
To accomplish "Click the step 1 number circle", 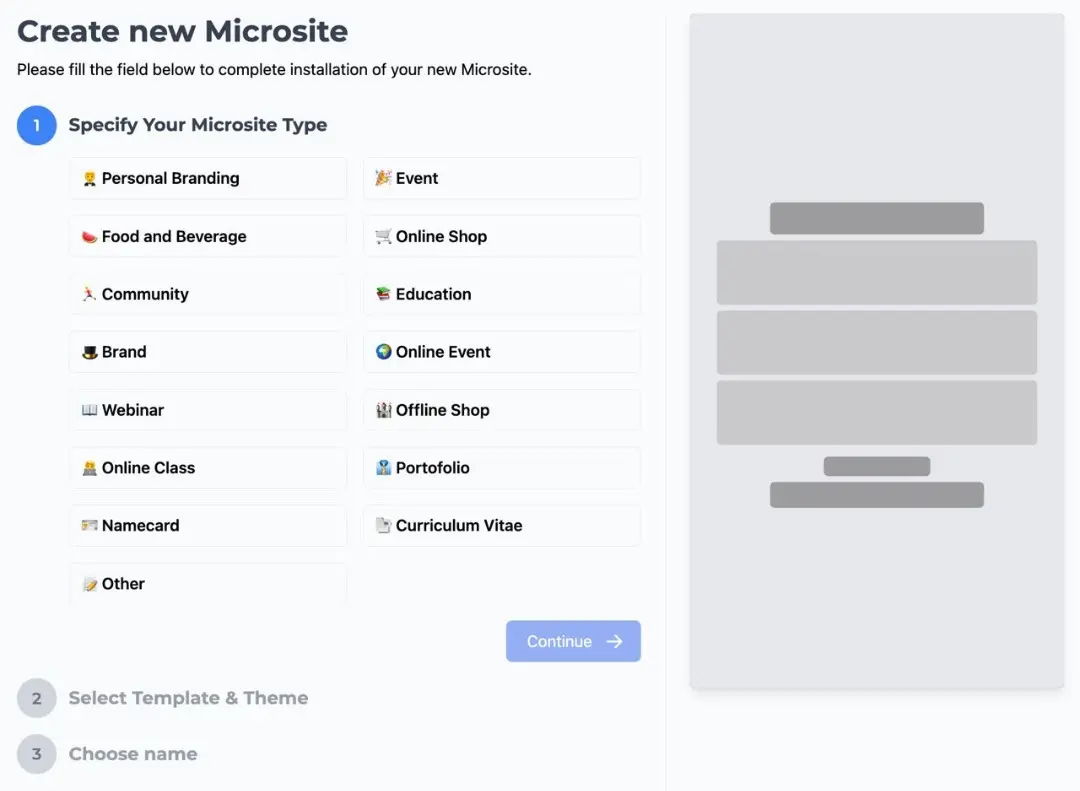I will pyautogui.click(x=37, y=125).
